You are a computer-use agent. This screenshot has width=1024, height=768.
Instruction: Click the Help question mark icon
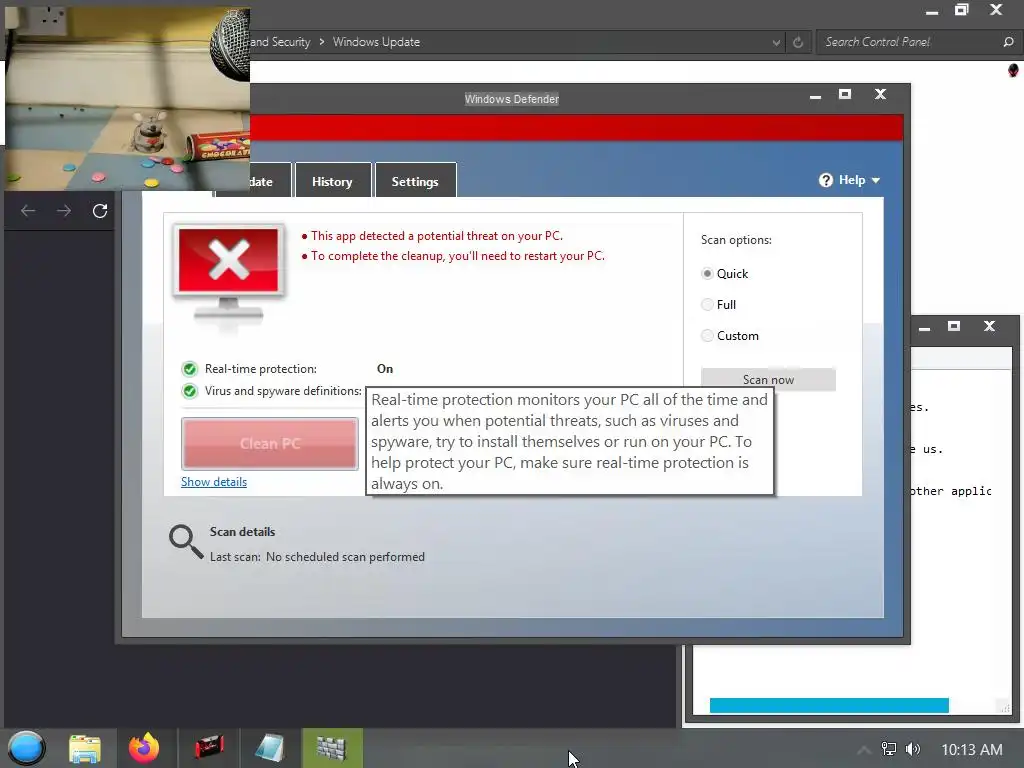click(x=825, y=180)
